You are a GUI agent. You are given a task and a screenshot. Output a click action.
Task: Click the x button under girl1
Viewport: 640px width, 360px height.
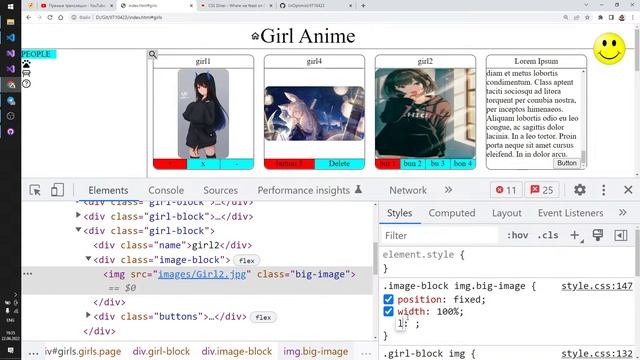(203, 164)
